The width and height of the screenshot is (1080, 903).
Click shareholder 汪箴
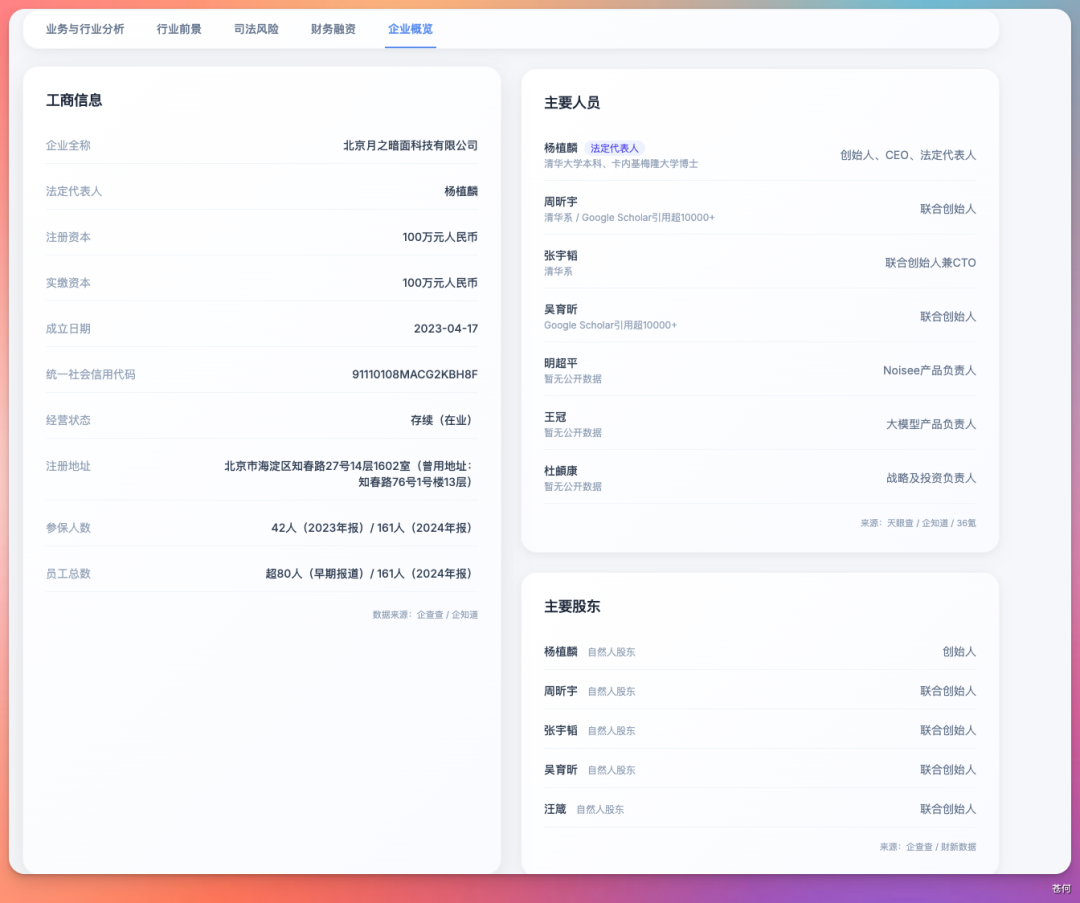point(555,809)
